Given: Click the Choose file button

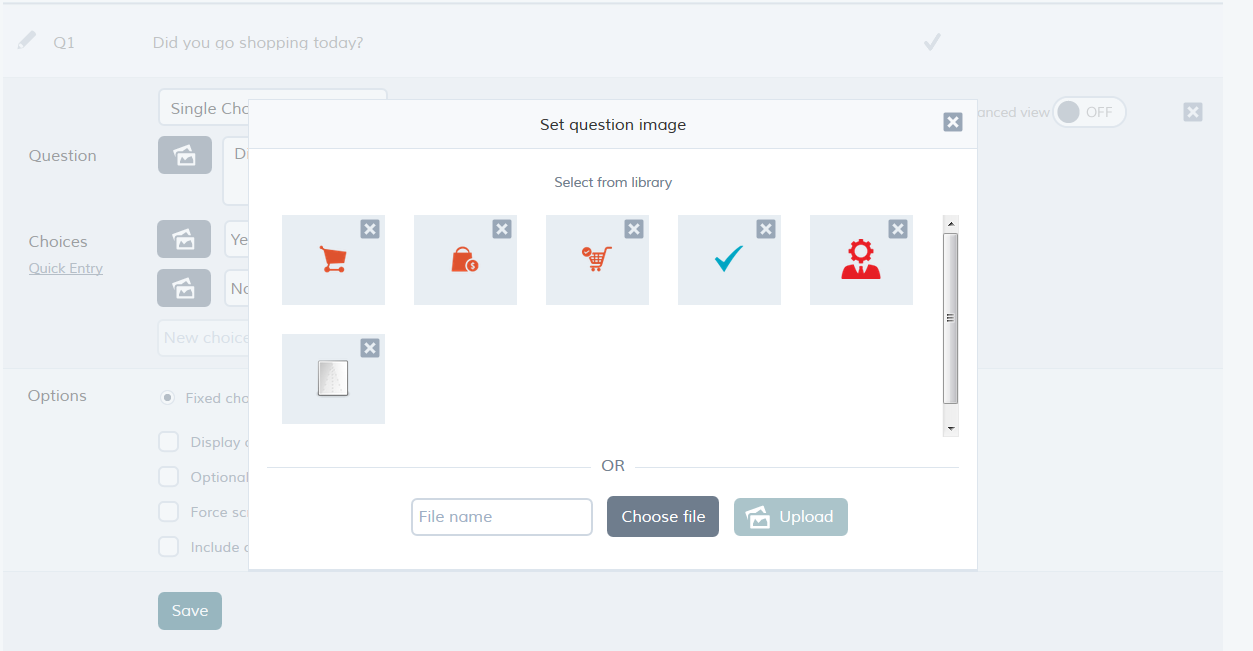Looking at the screenshot, I should point(663,517).
